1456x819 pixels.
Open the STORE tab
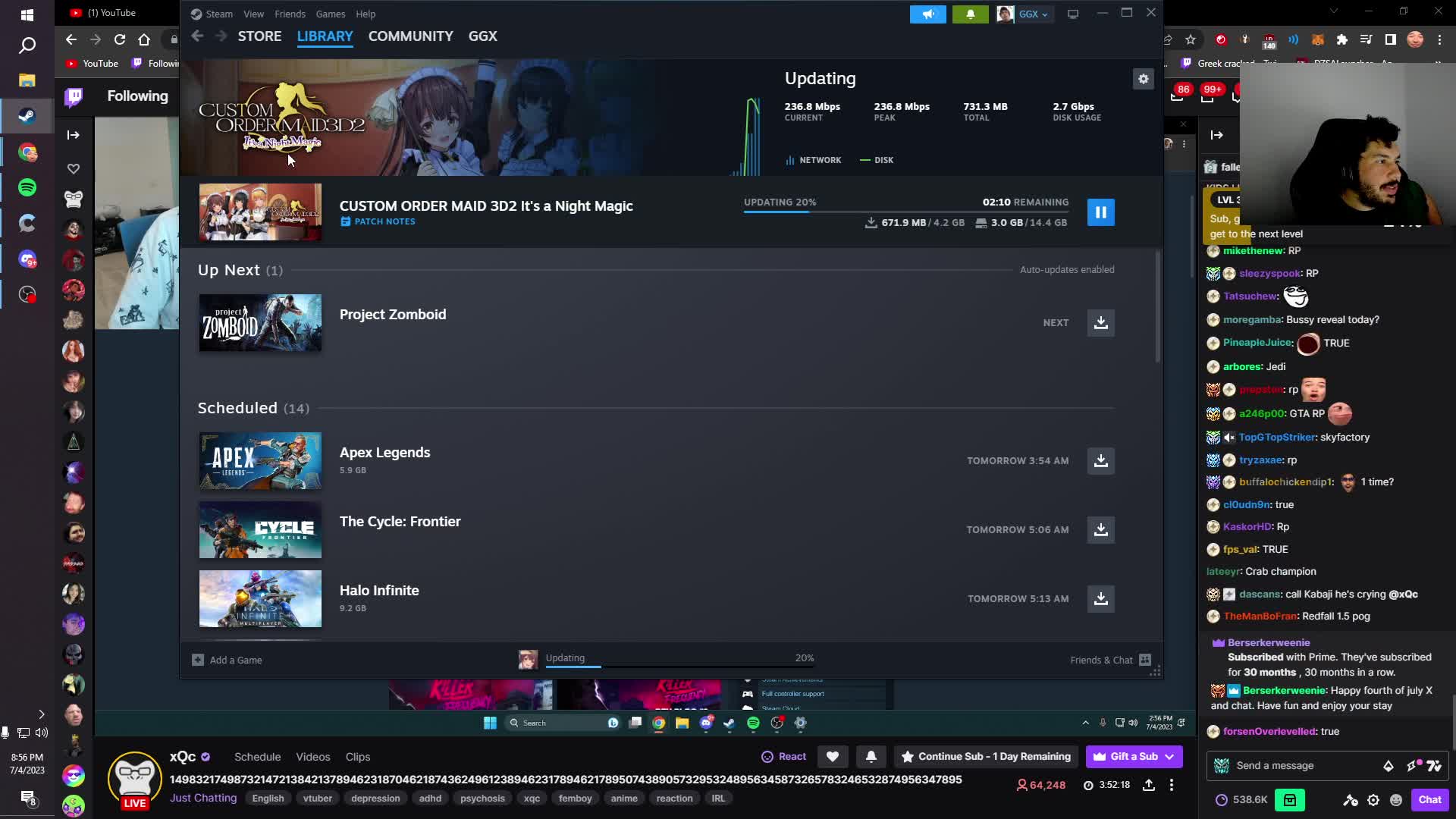[x=259, y=36]
